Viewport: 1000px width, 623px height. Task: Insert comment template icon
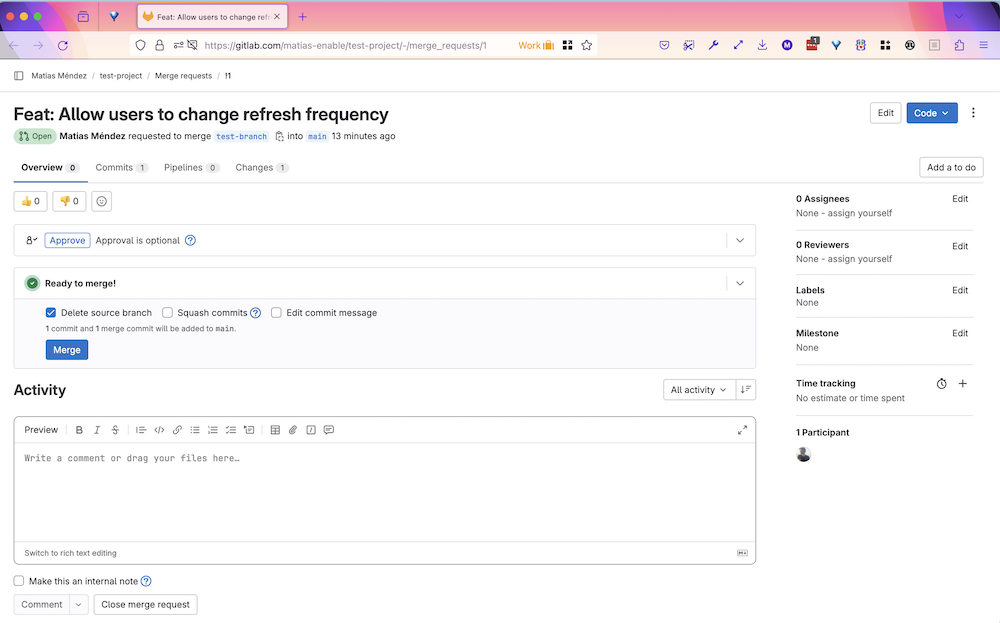(x=329, y=430)
